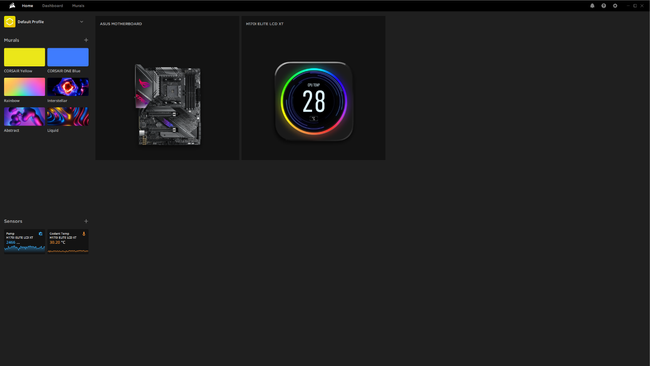
Task: Select the CORSAIR Yellow mural swatch
Action: (24, 57)
